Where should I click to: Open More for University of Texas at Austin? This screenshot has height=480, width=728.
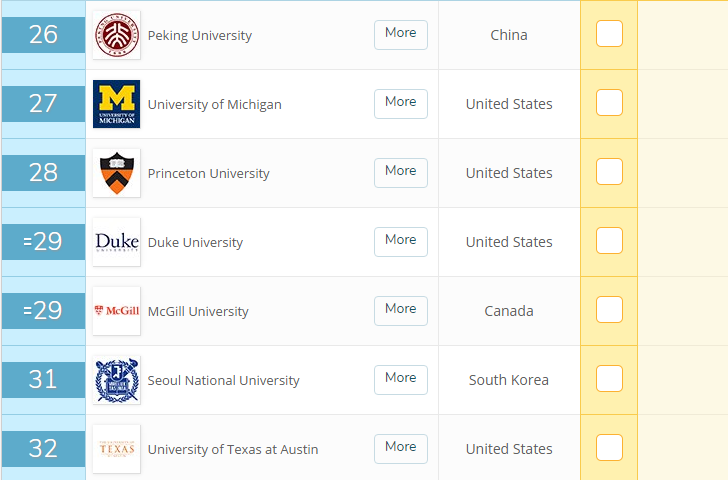click(x=401, y=448)
